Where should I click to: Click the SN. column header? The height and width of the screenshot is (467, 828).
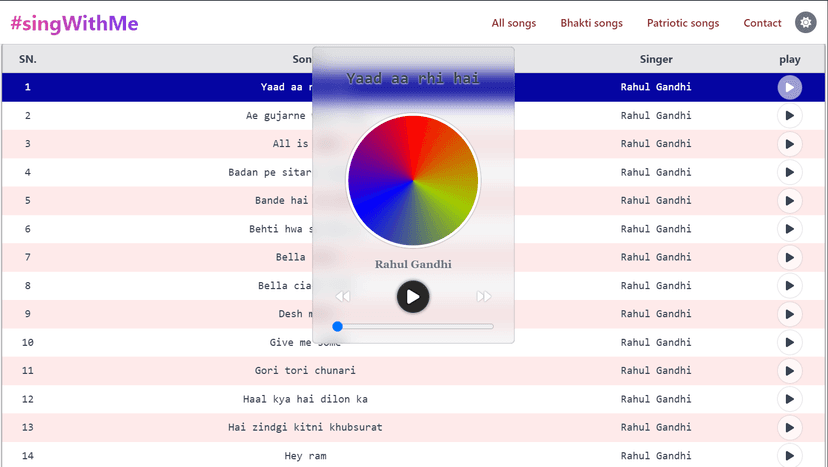[x=28, y=59]
